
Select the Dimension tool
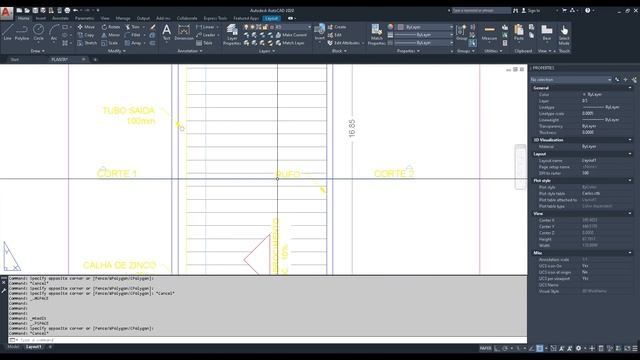coord(184,32)
